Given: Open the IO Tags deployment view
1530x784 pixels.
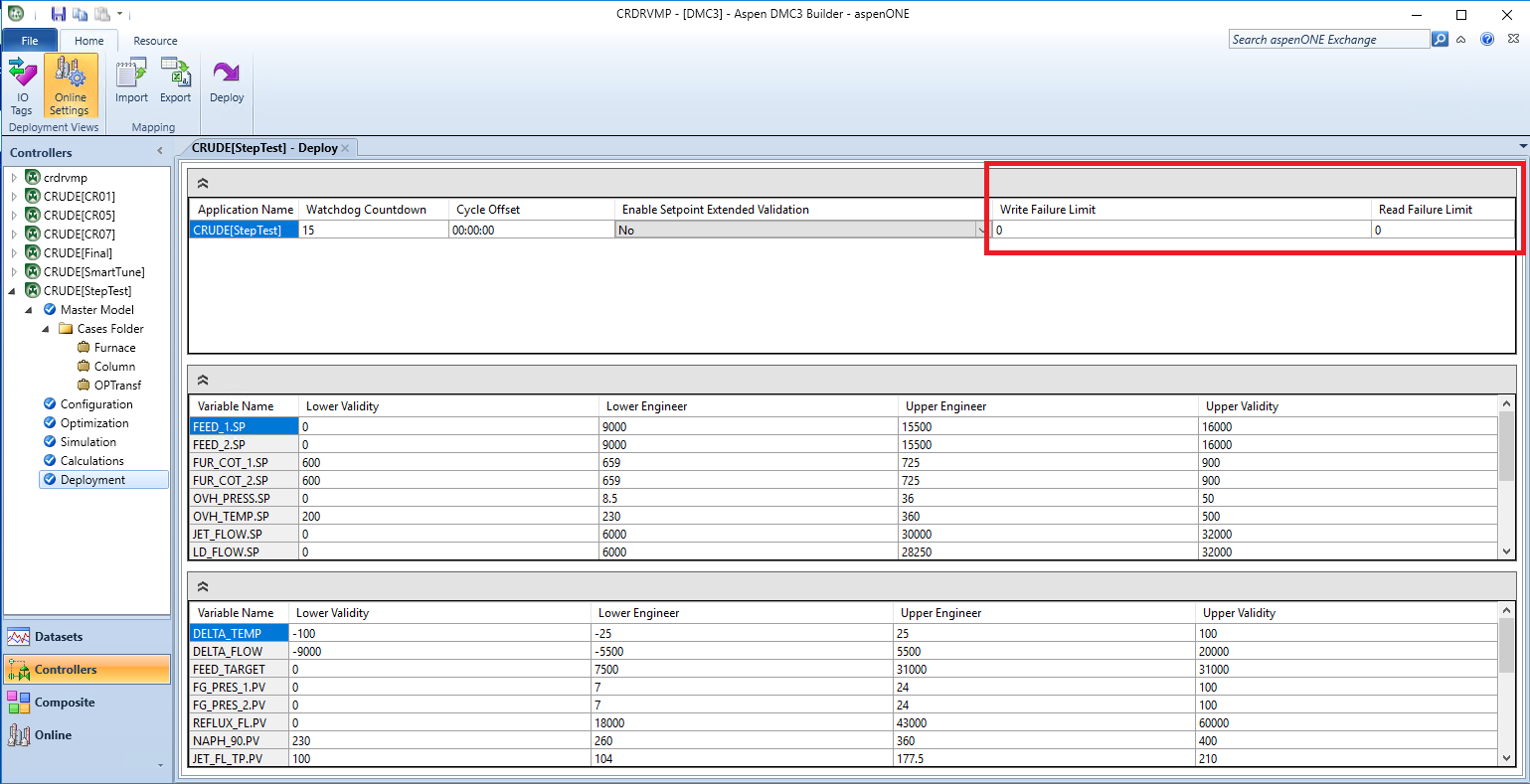Looking at the screenshot, I should [x=22, y=85].
